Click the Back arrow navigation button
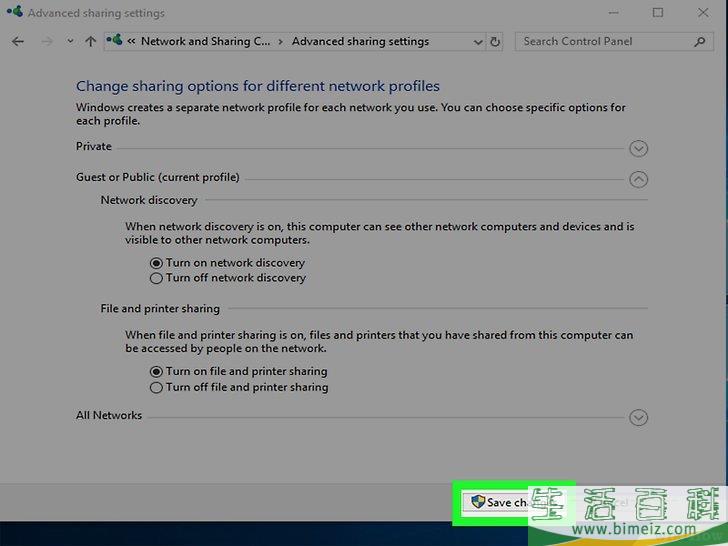Viewport: 728px width, 546px height. click(18, 42)
